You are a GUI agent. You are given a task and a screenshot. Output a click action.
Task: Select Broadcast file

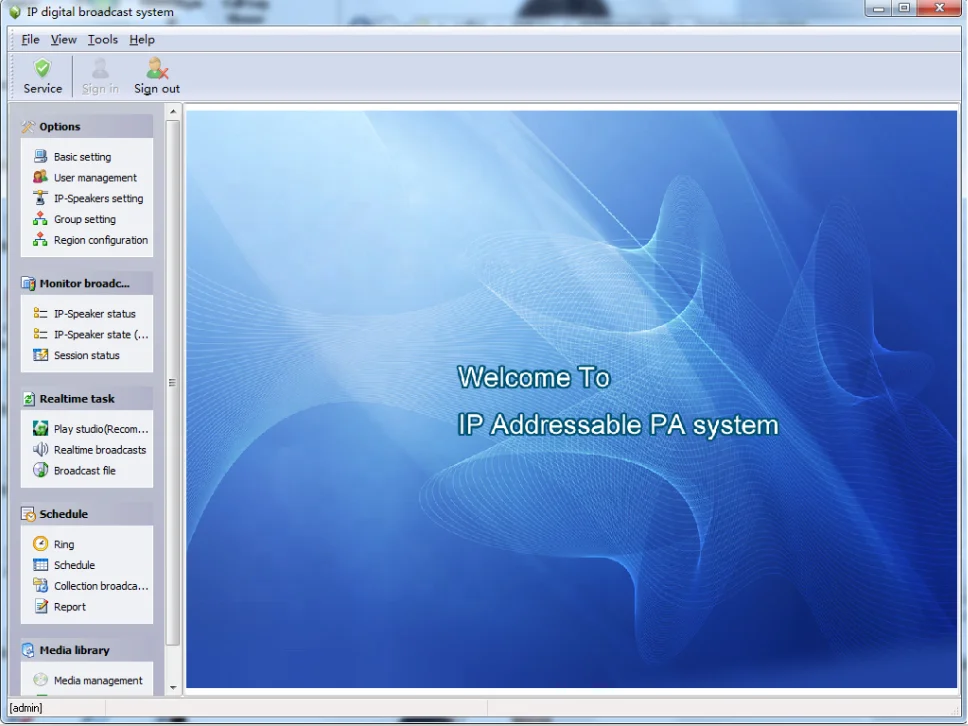[86, 470]
